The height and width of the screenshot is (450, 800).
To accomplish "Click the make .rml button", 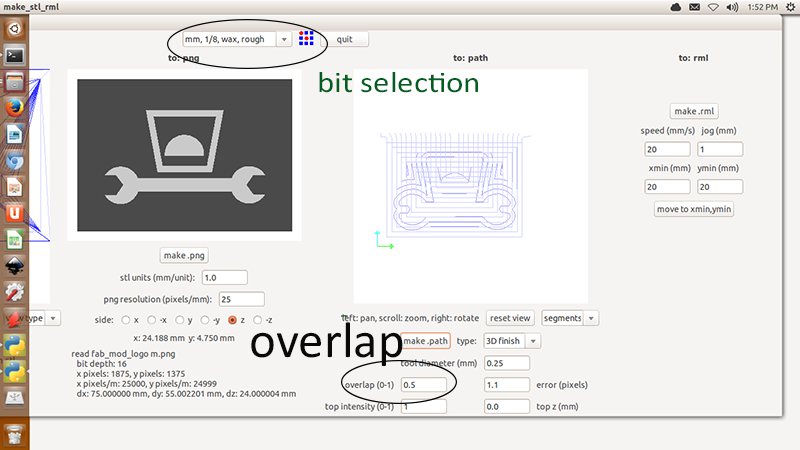I will tap(694, 111).
